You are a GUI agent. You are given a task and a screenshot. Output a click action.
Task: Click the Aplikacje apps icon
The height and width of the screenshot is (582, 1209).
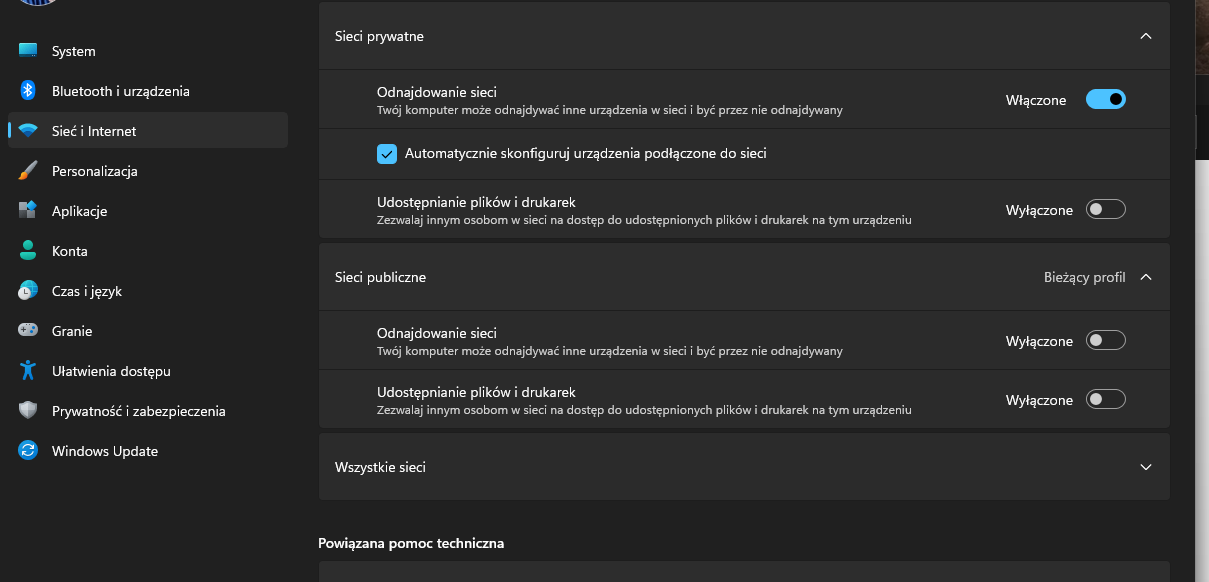(x=28, y=211)
